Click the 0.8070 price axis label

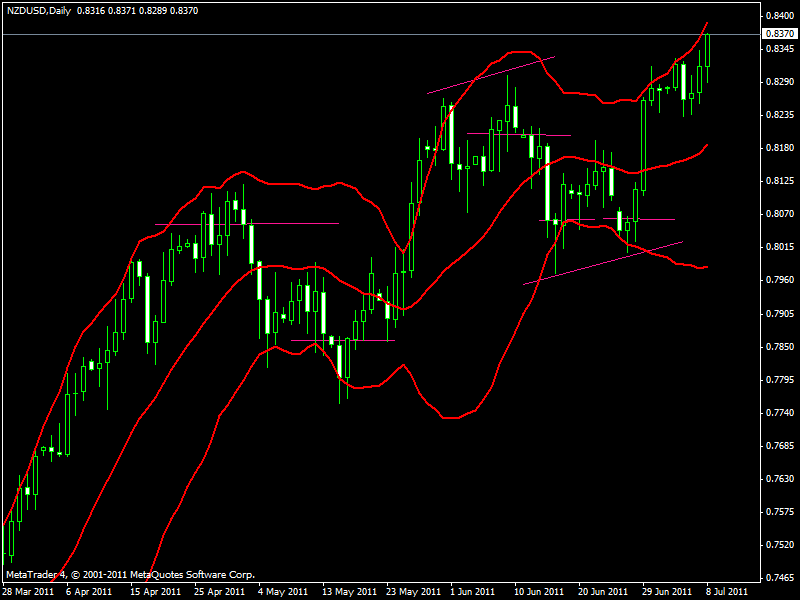(x=780, y=214)
